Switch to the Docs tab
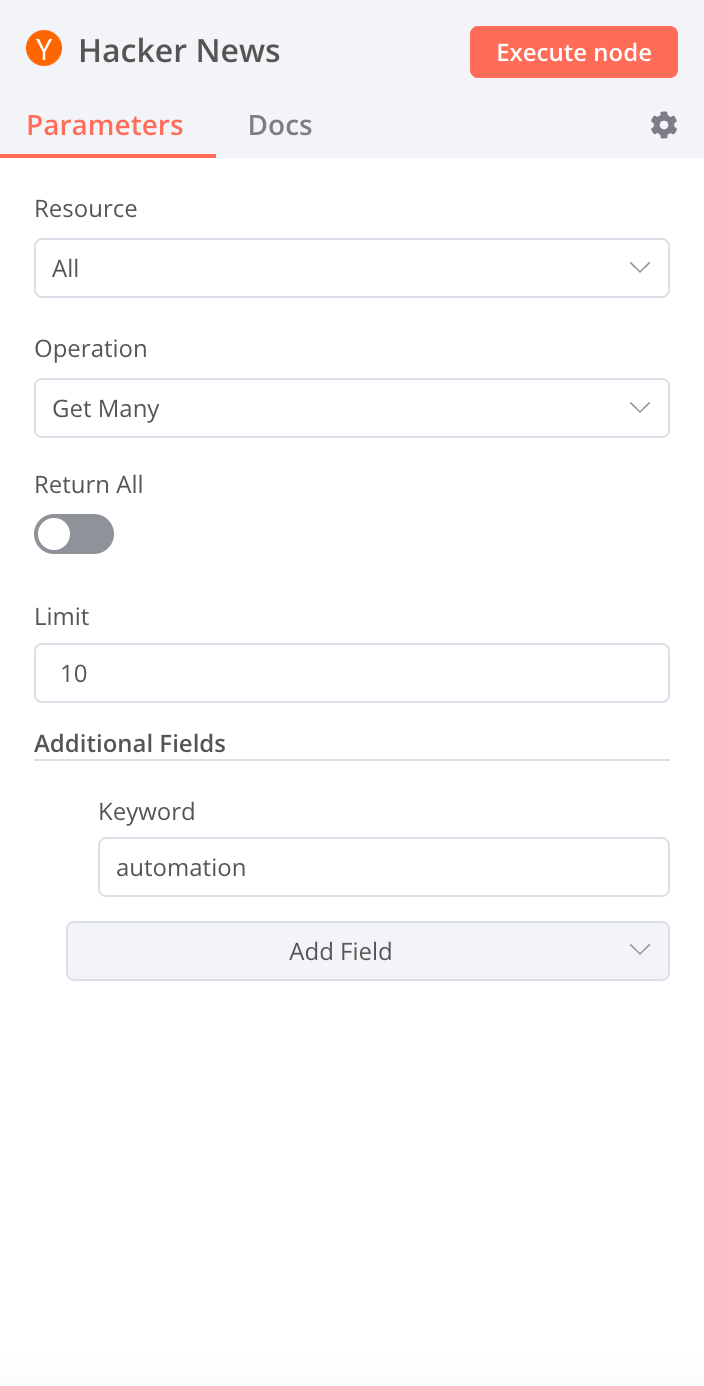Image resolution: width=704 pixels, height=1386 pixels. [280, 126]
